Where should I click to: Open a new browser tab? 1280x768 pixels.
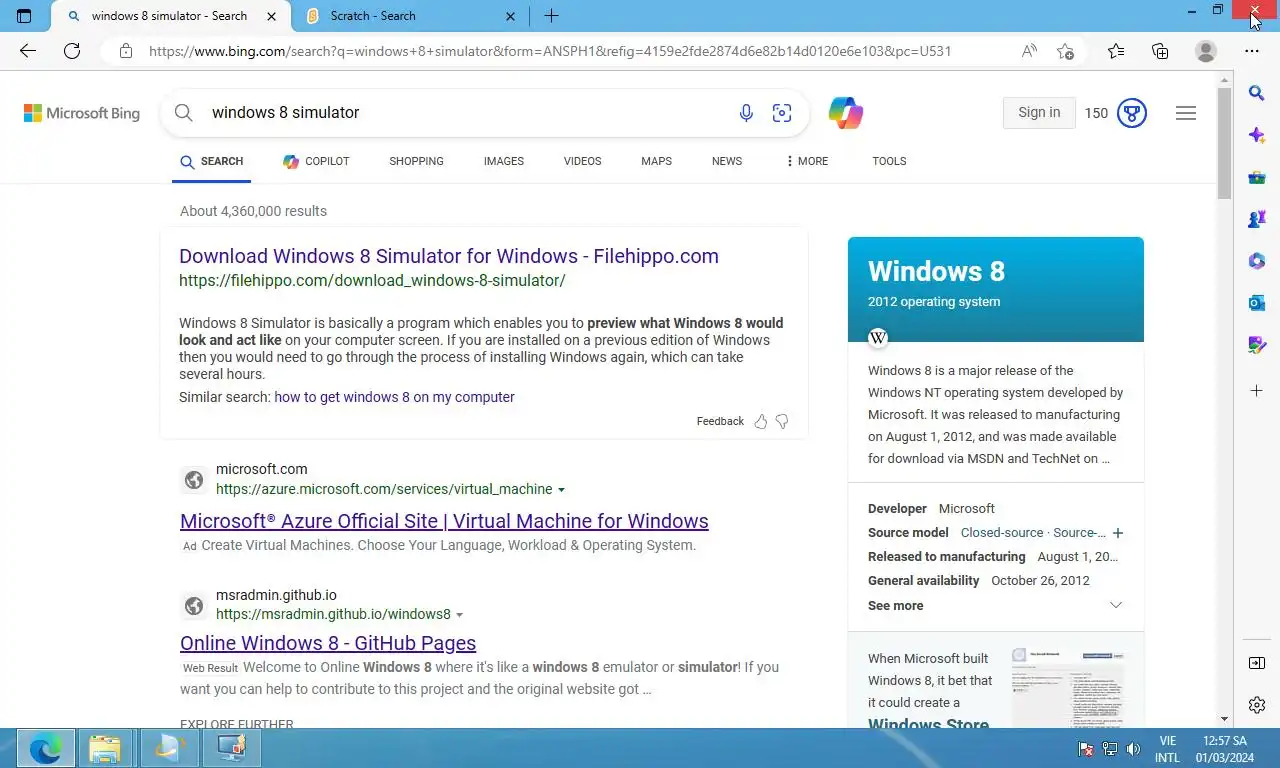tap(551, 16)
